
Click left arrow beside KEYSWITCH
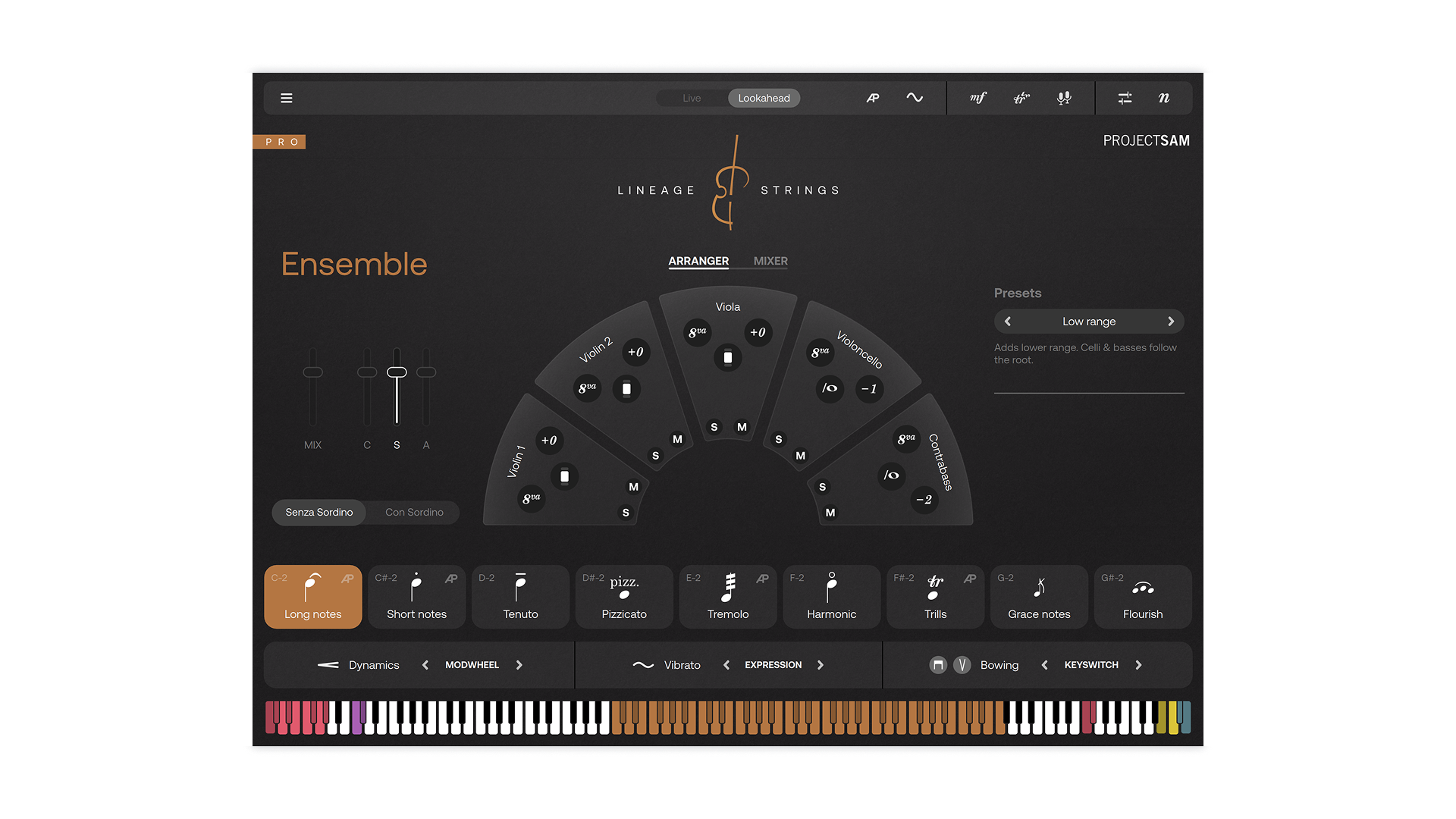click(x=1045, y=665)
